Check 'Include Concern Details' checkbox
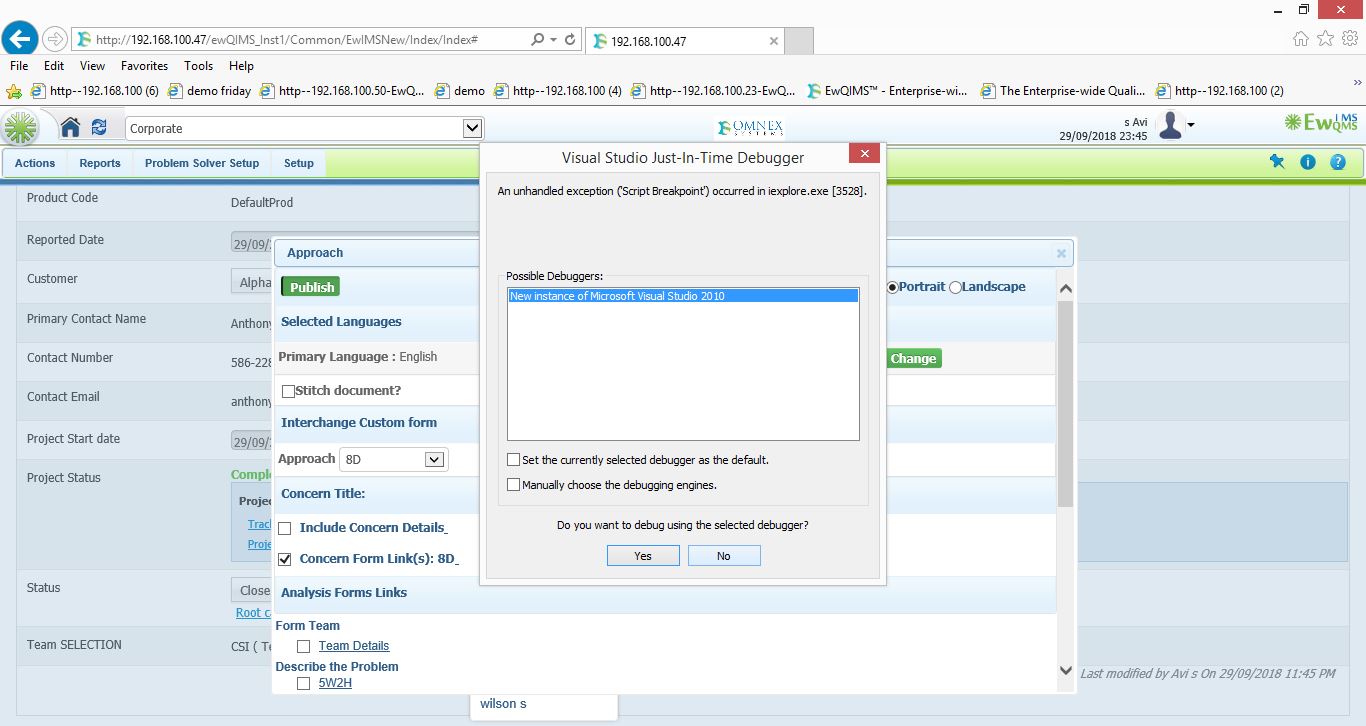The width and height of the screenshot is (1366, 726). coord(285,528)
